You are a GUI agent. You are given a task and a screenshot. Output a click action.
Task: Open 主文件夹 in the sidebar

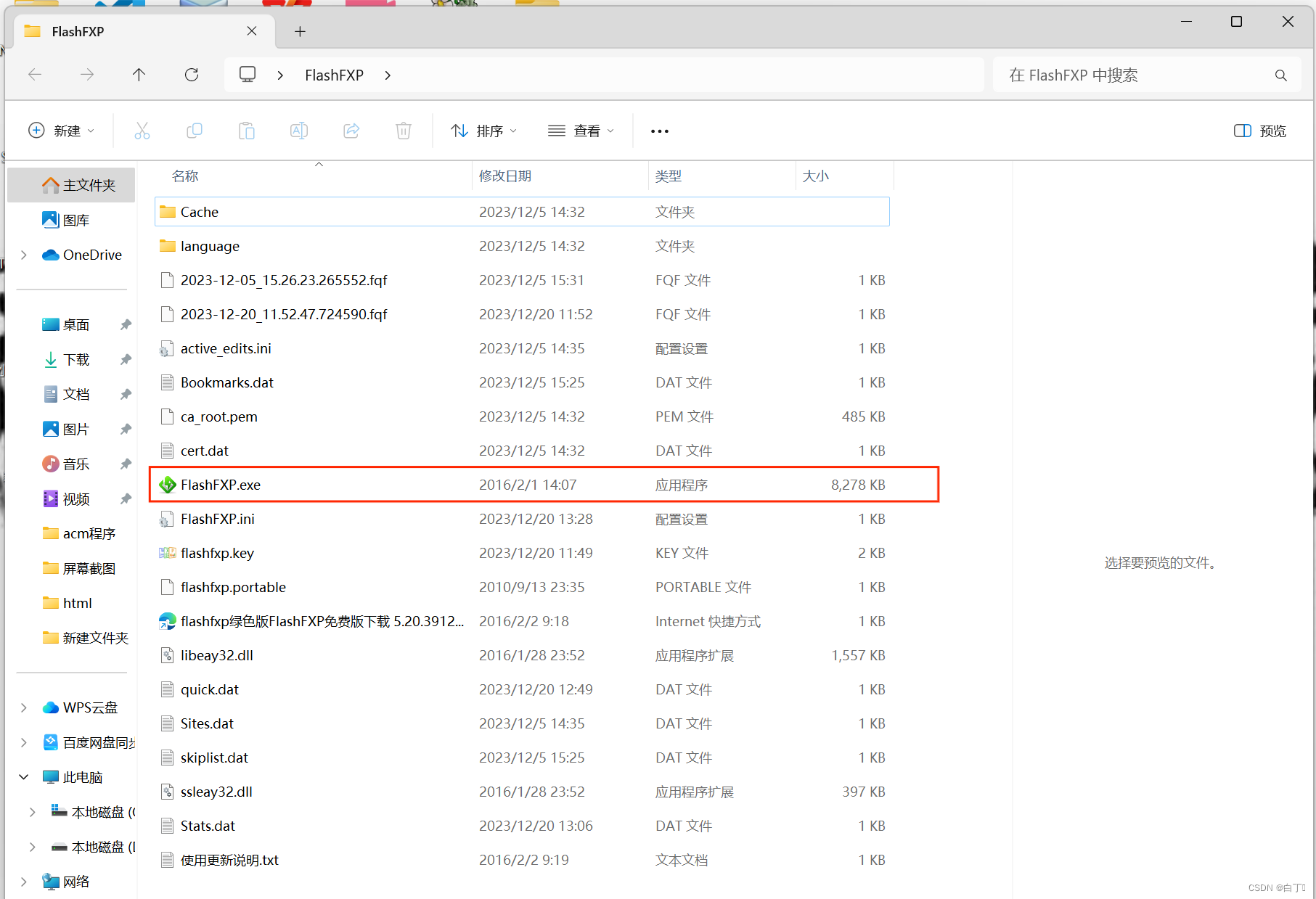(x=72, y=185)
